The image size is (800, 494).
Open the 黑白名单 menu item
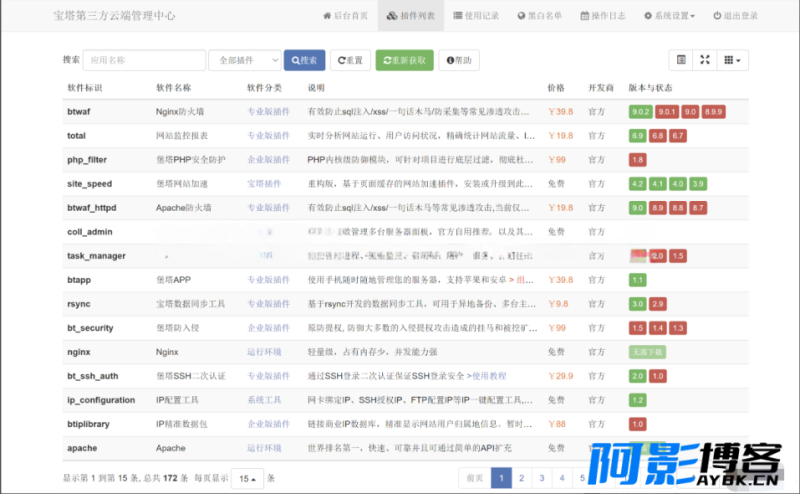click(539, 16)
